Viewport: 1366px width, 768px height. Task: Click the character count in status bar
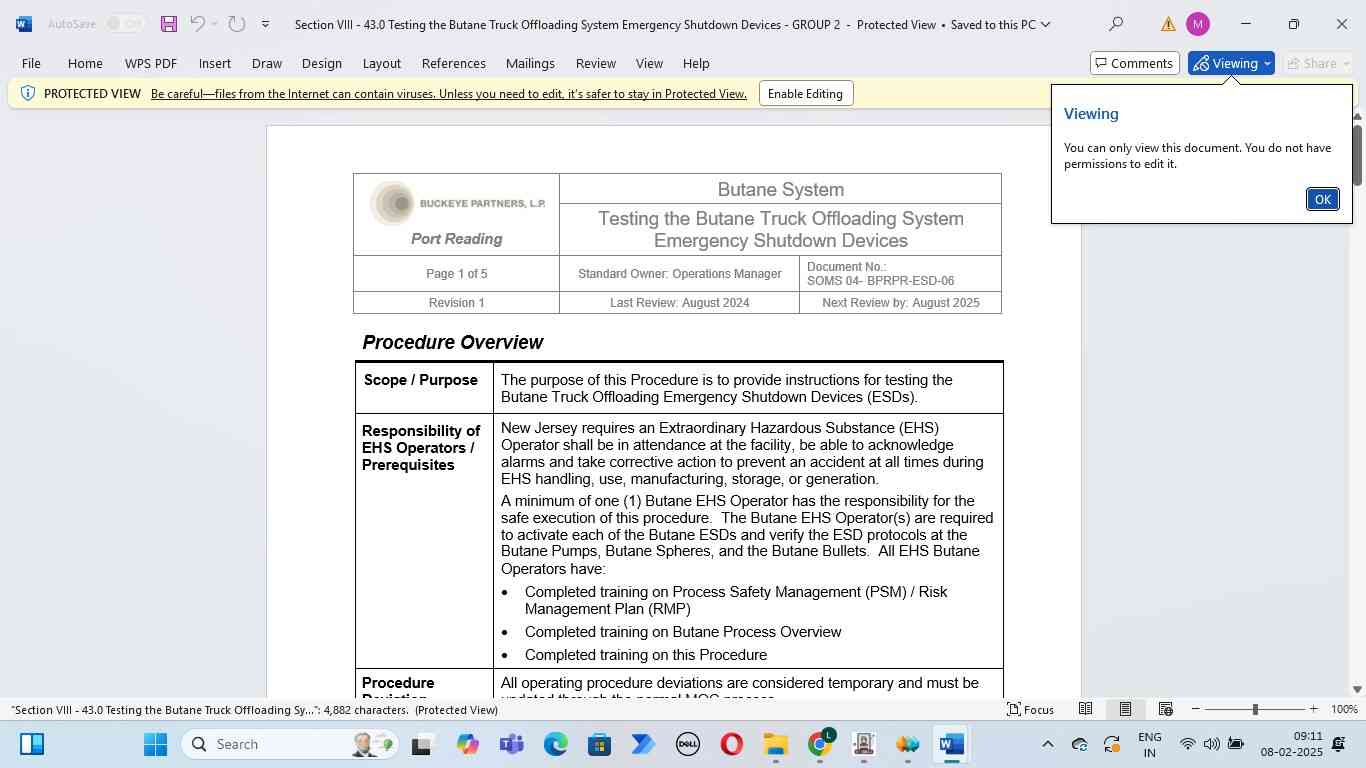[365, 710]
